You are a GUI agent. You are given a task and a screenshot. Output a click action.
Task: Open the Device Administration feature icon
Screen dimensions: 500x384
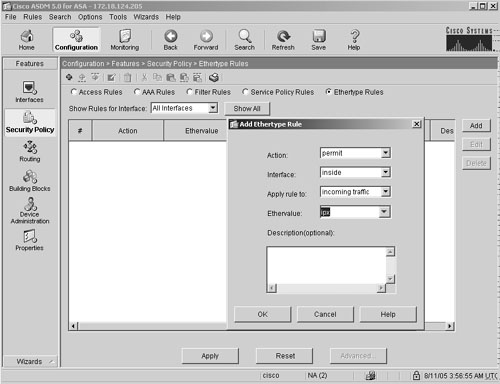click(x=30, y=210)
